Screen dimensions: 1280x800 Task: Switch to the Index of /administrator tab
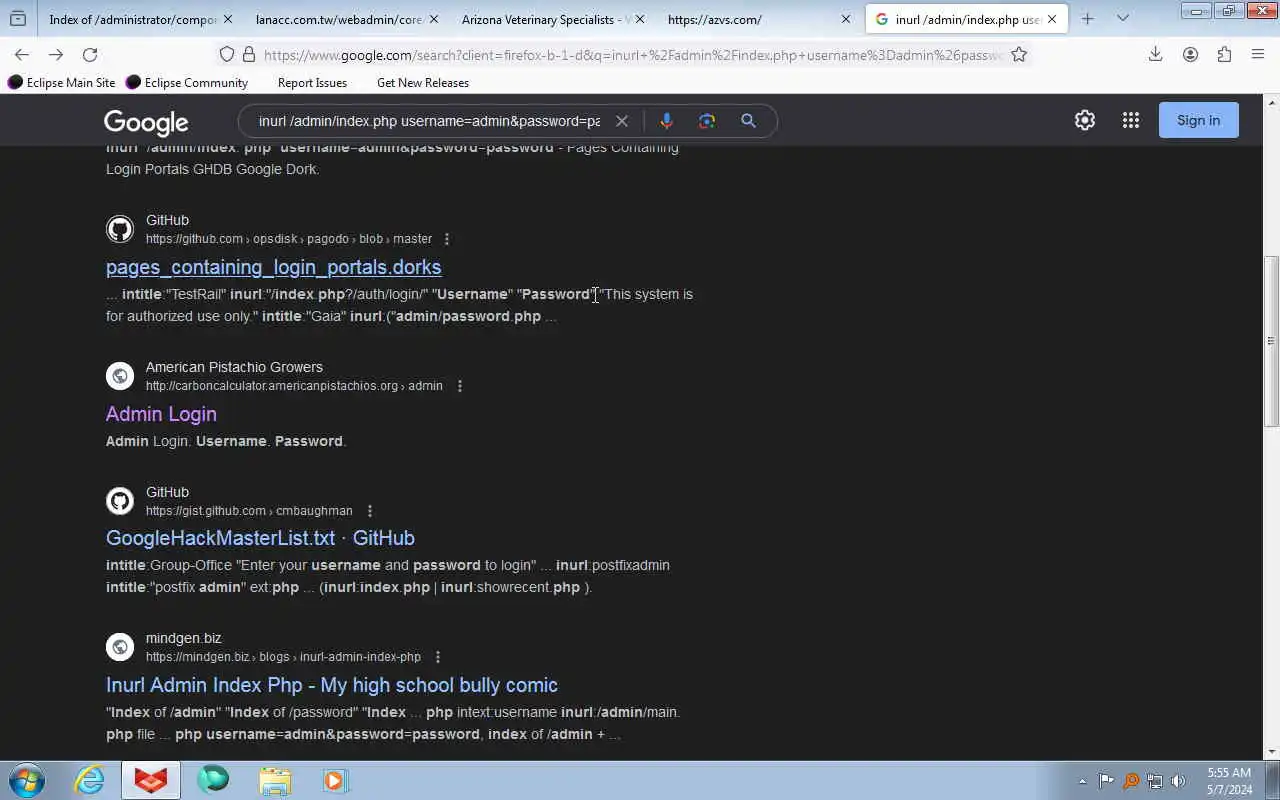pos(133,19)
